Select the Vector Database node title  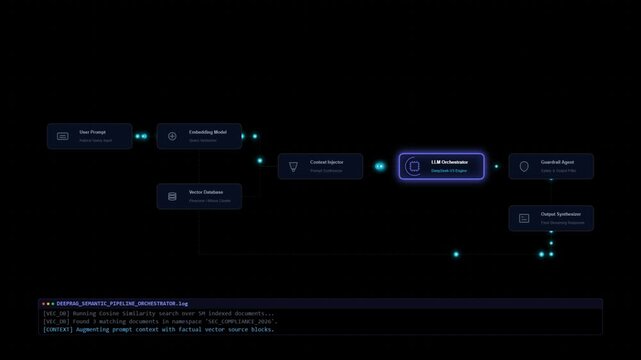point(206,192)
